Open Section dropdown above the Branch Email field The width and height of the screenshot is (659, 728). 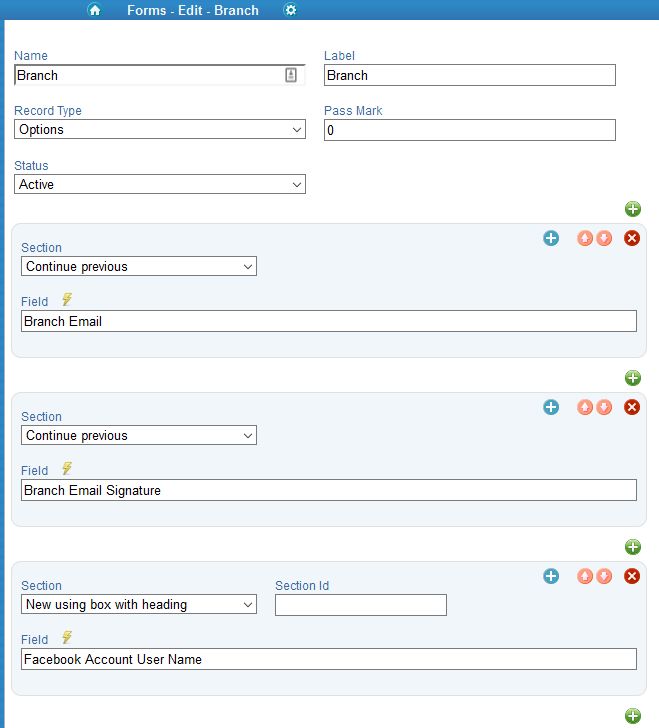point(139,267)
